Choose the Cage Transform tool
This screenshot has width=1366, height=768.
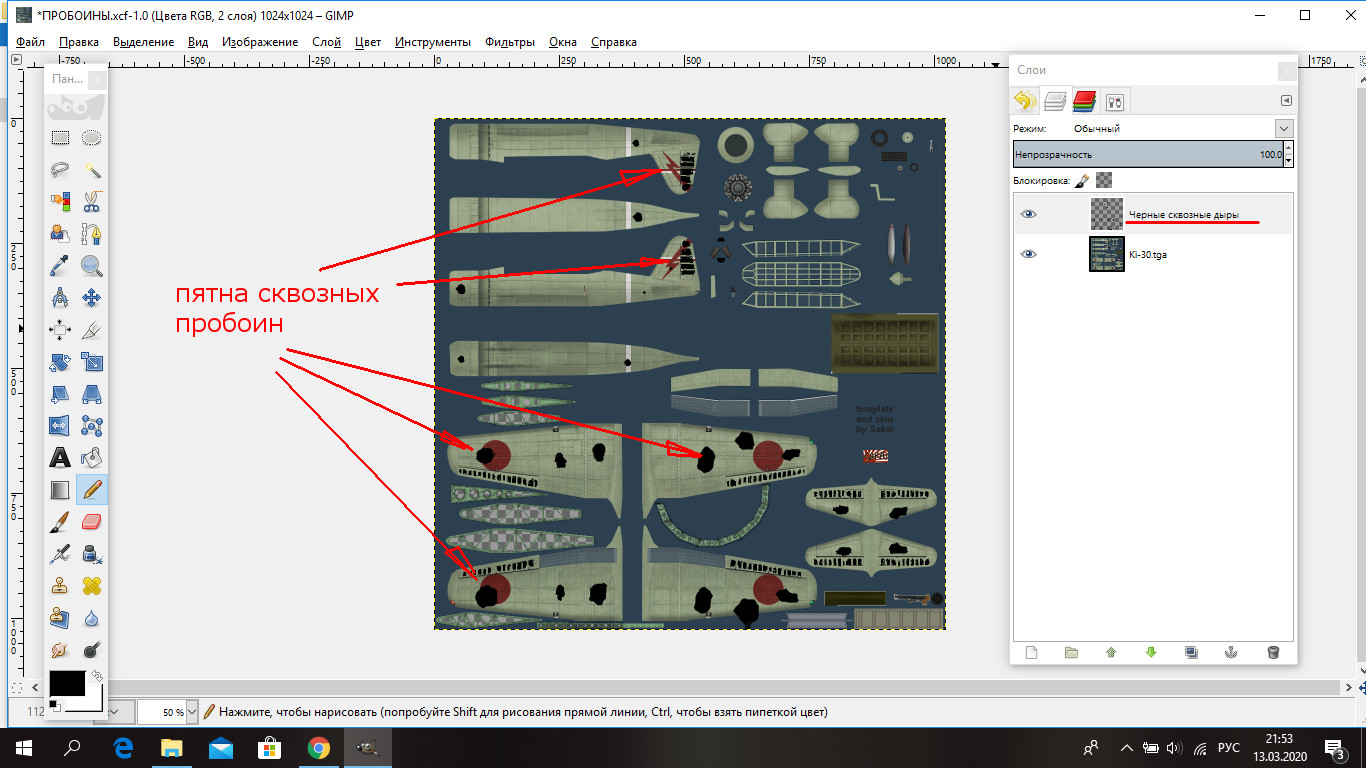[92, 426]
